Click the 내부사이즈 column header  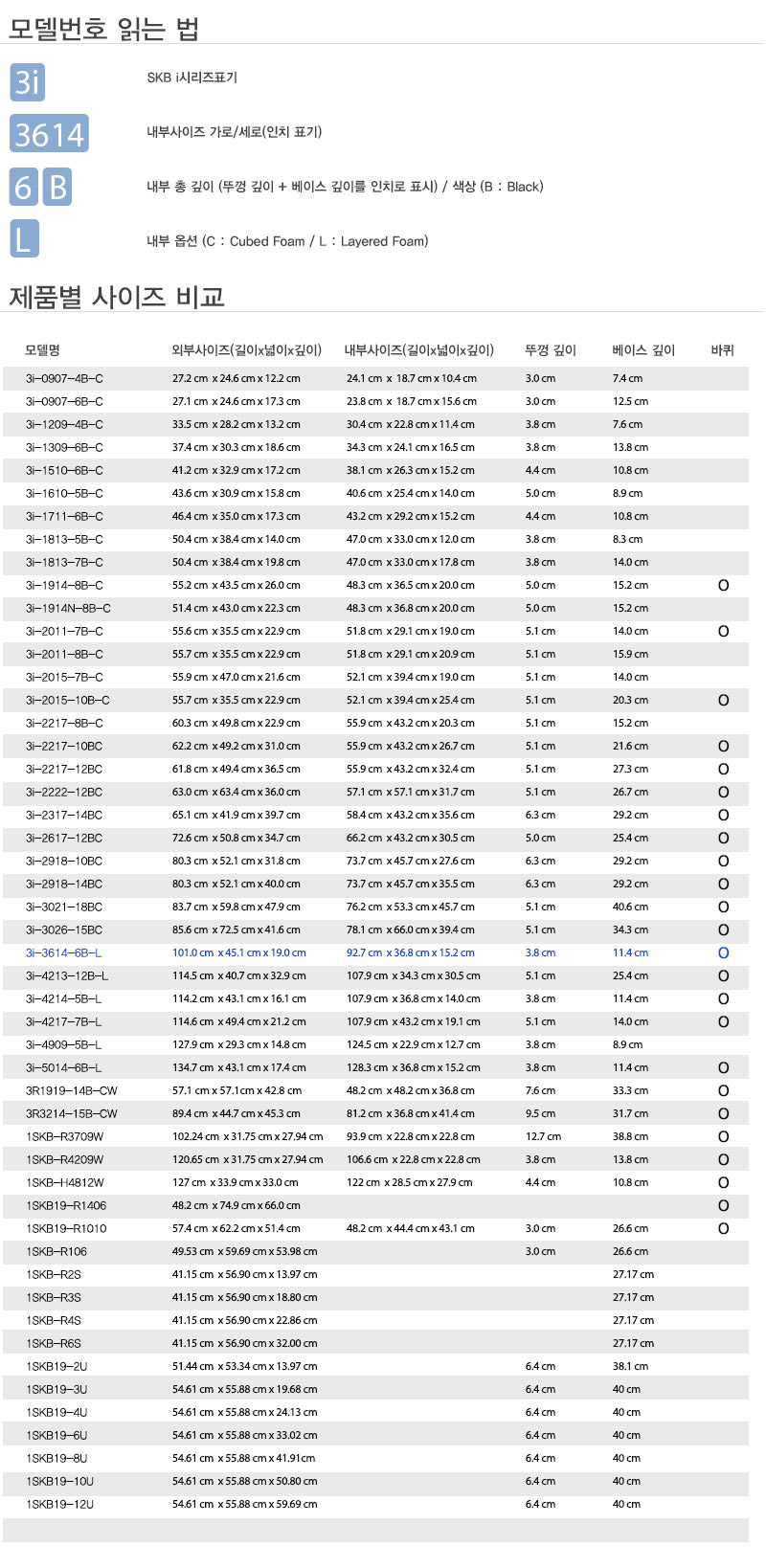pyautogui.click(x=418, y=350)
